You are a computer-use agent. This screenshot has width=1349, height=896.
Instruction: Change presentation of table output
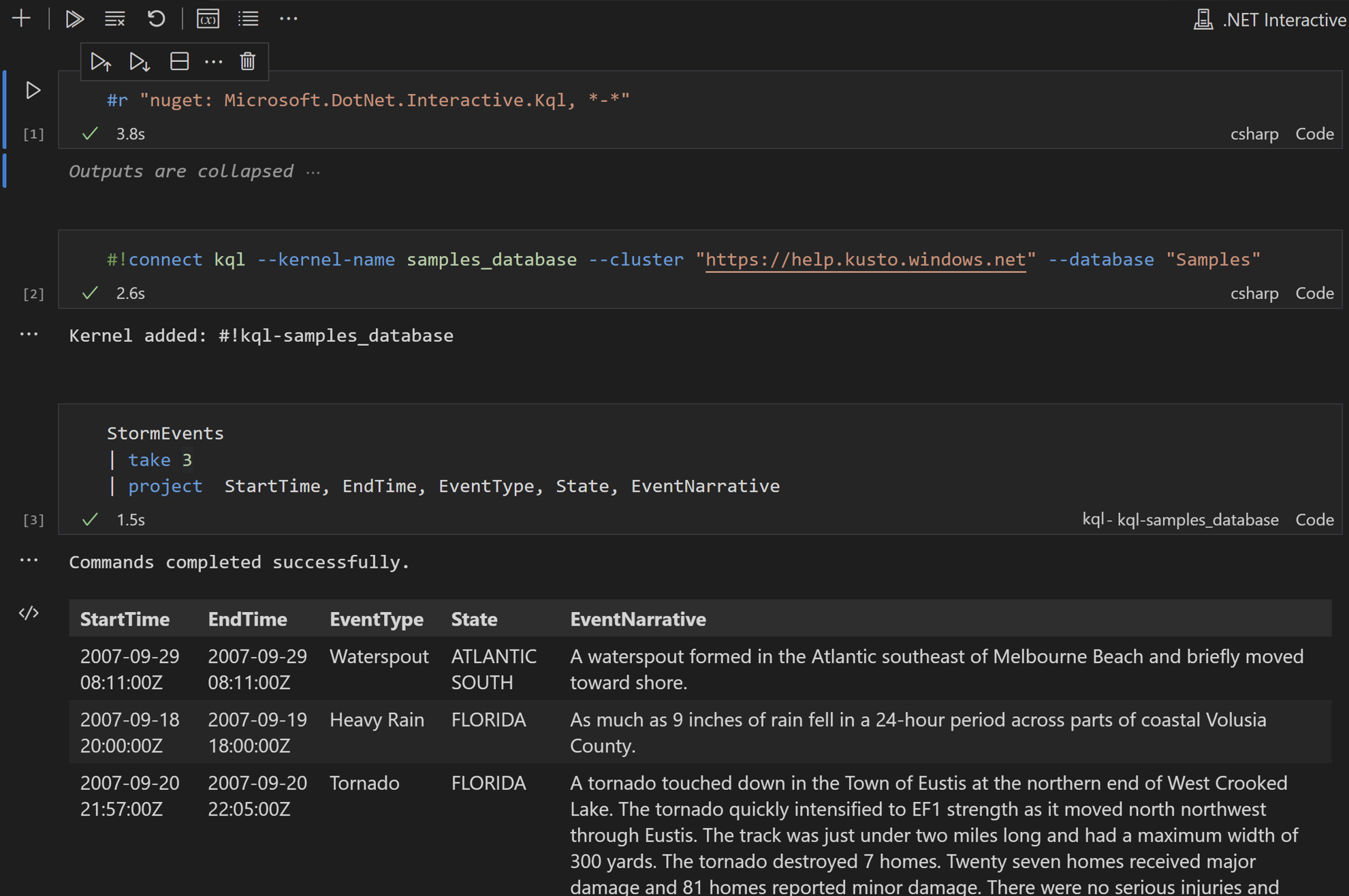click(29, 613)
